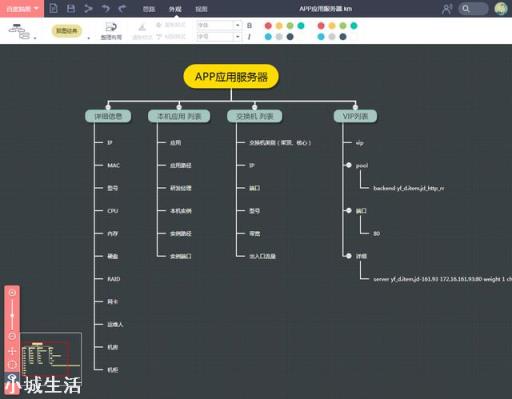Pick teal in the right color palette
Screen dimensions: 512x399
pyautogui.click(x=354, y=26)
